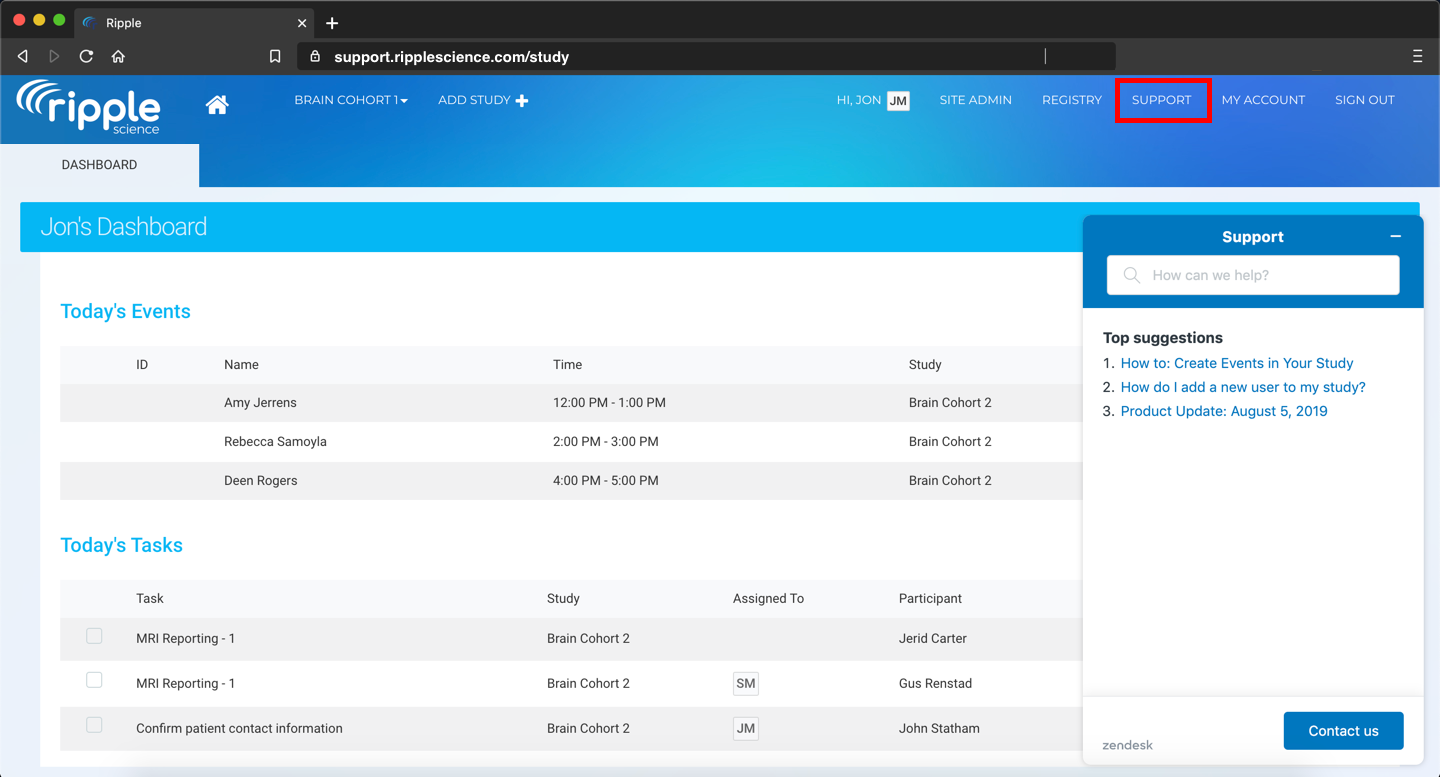The height and width of the screenshot is (777, 1440).
Task: Select the Dashboard tab
Action: (99, 165)
